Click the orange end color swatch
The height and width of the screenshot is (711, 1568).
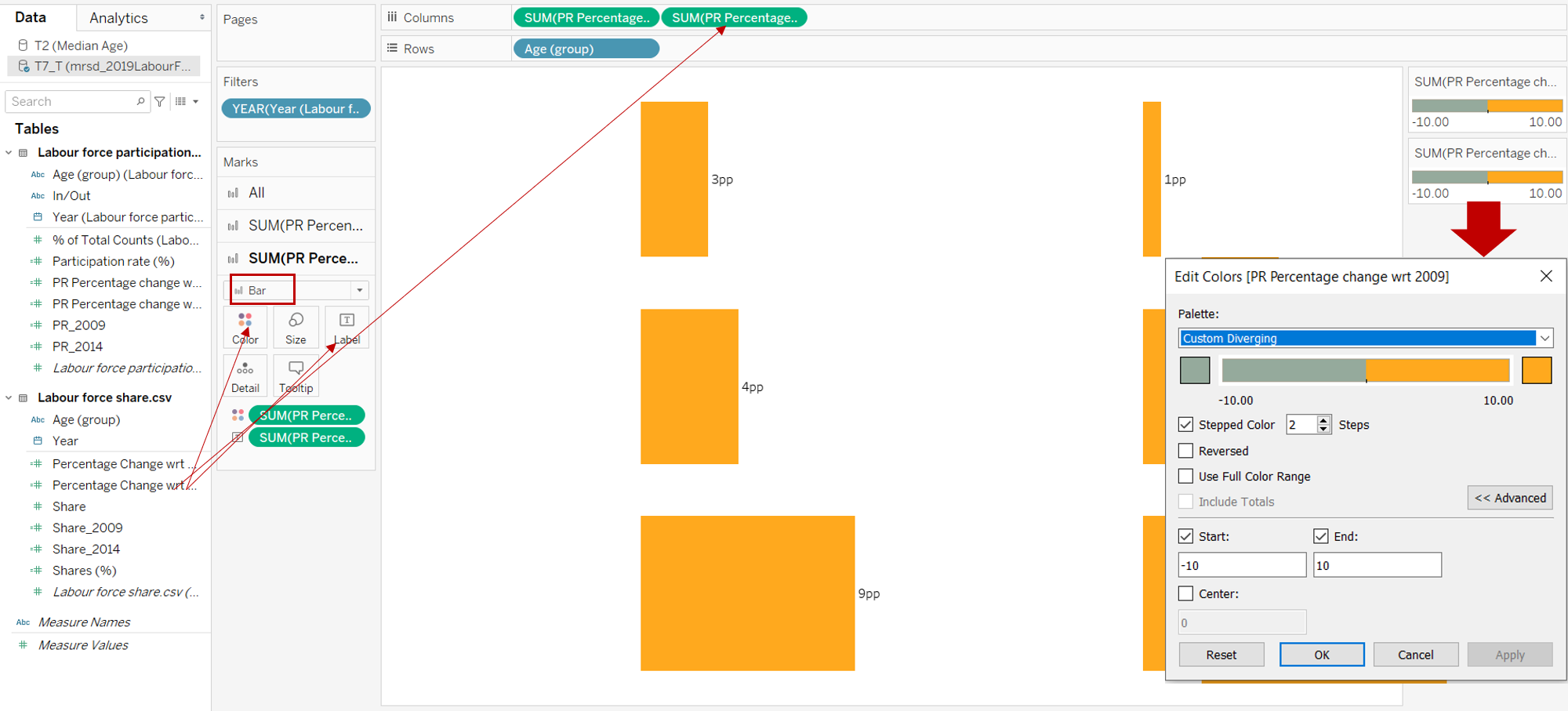[x=1536, y=370]
